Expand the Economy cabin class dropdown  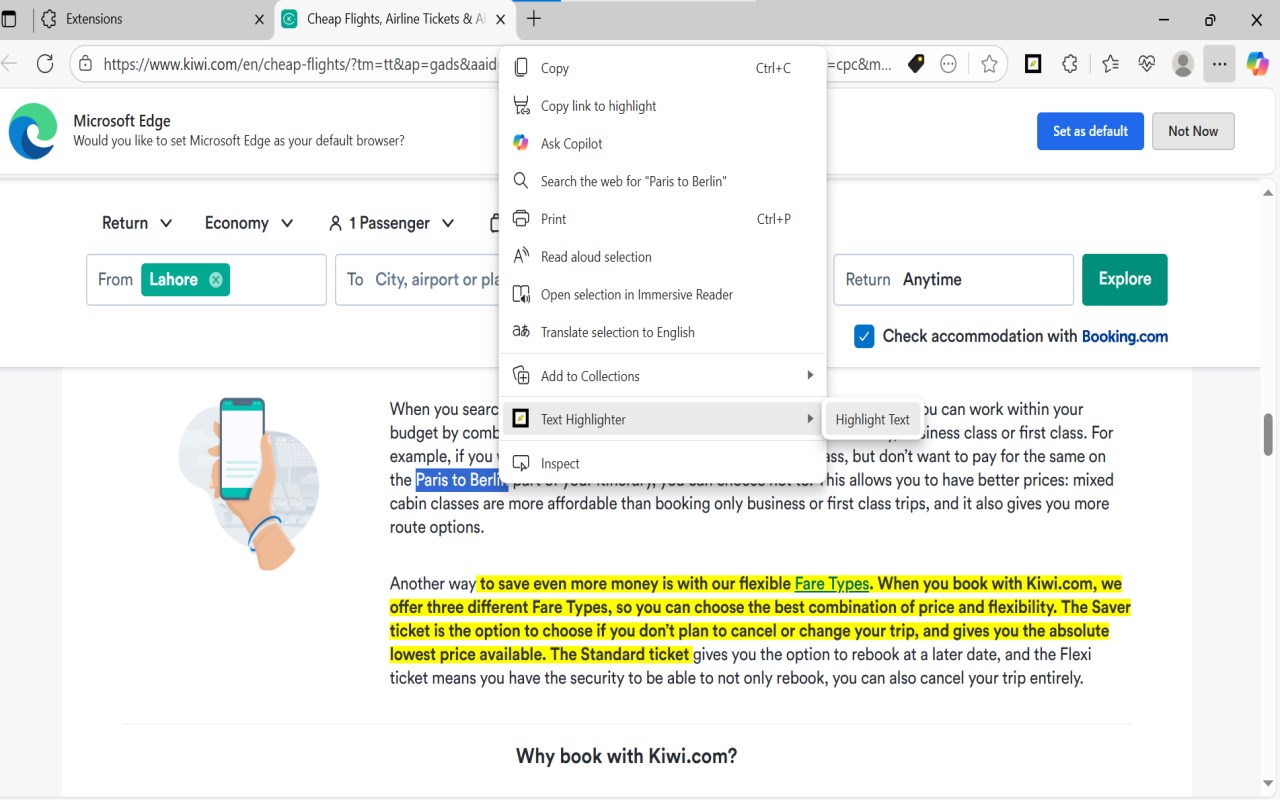pos(249,223)
